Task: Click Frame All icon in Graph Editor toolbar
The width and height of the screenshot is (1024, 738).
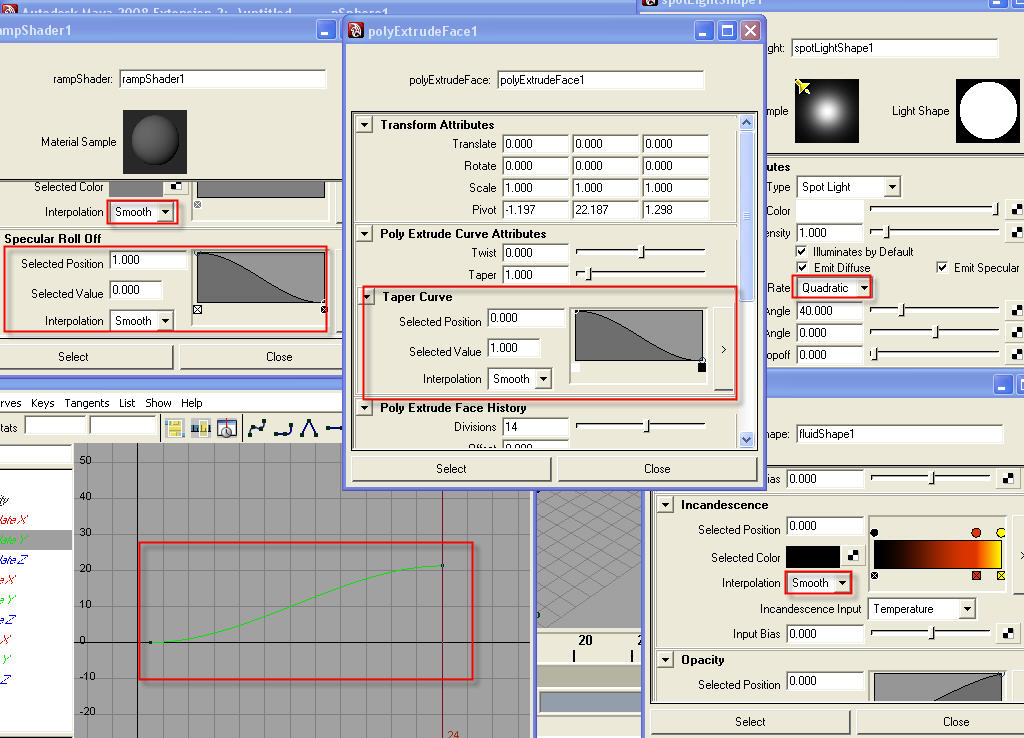Action: (x=174, y=428)
